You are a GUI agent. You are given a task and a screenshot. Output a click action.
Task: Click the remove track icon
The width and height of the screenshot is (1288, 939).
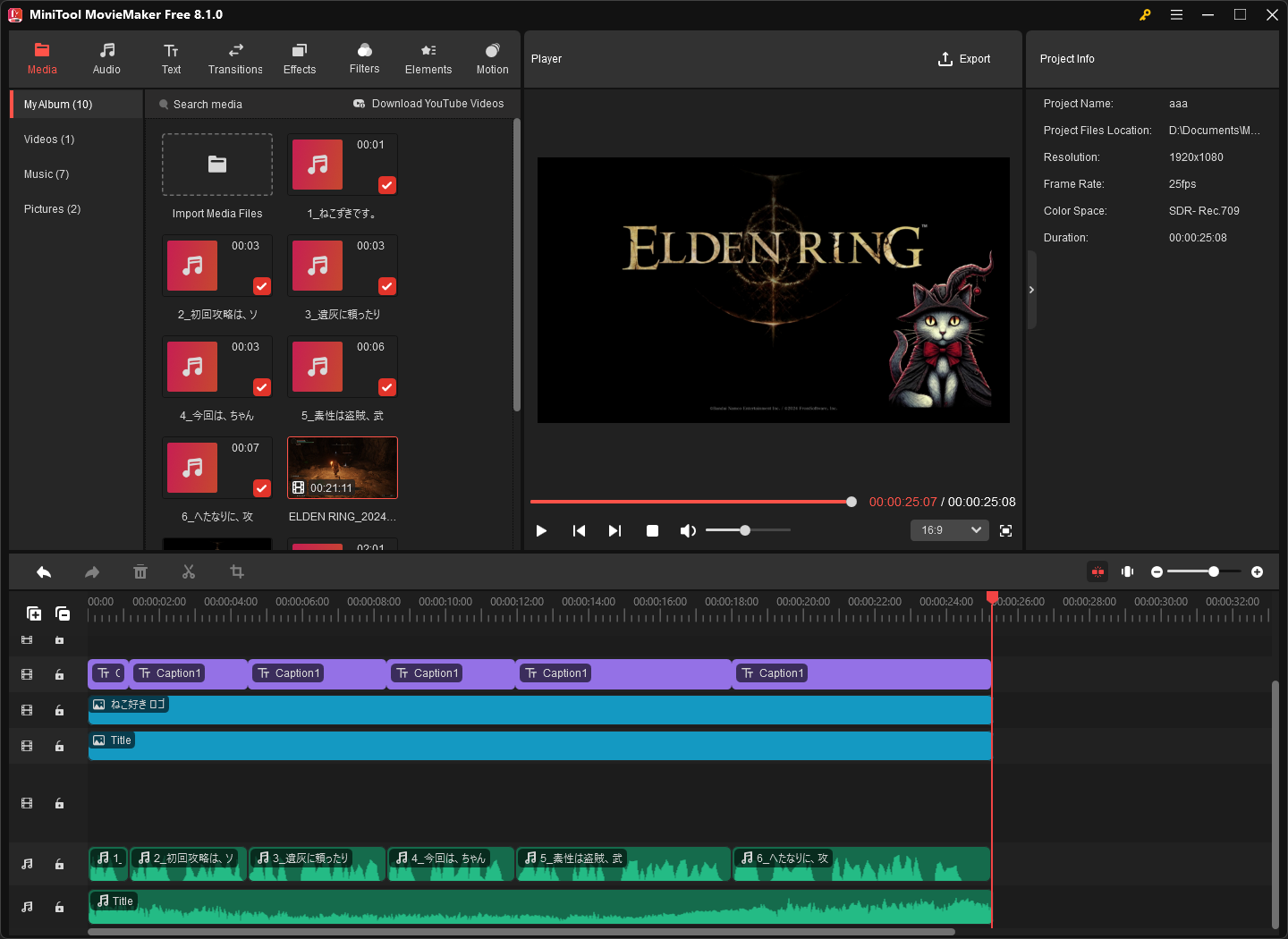[x=63, y=613]
